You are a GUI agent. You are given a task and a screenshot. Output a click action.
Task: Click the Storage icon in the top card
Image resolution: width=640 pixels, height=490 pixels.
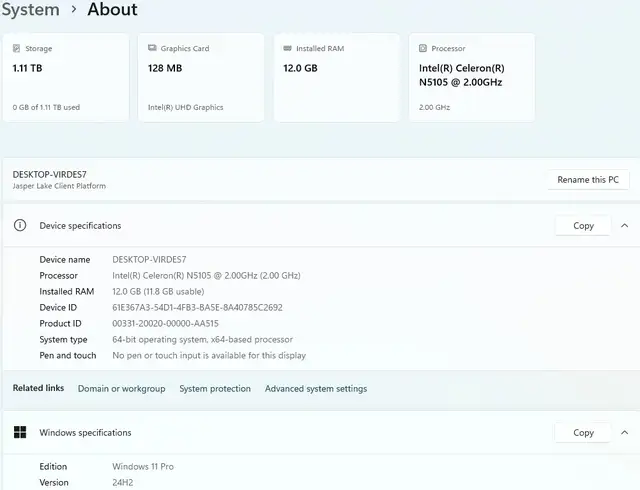click(x=17, y=48)
